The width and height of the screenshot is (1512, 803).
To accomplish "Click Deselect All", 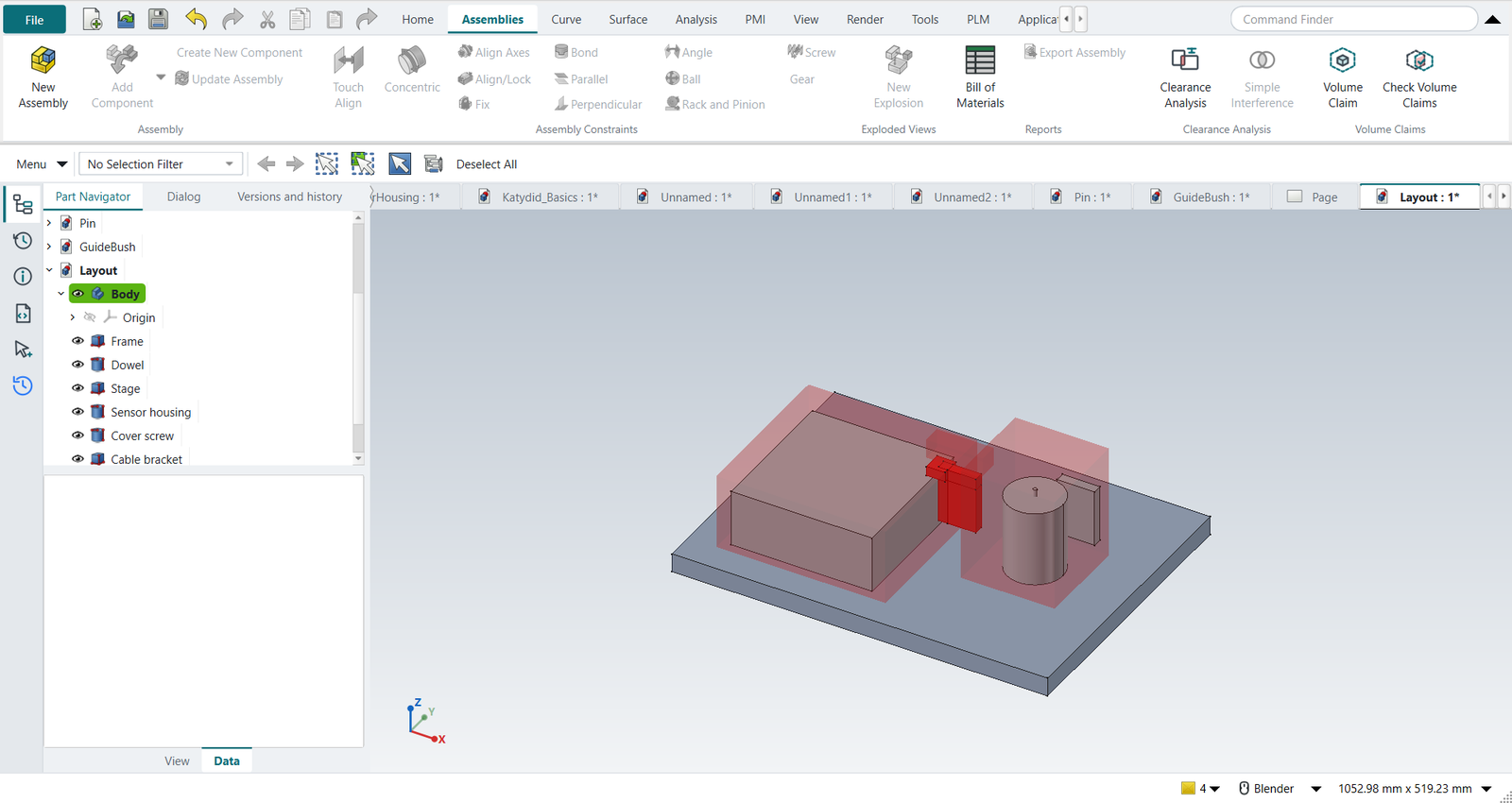I will pos(487,164).
